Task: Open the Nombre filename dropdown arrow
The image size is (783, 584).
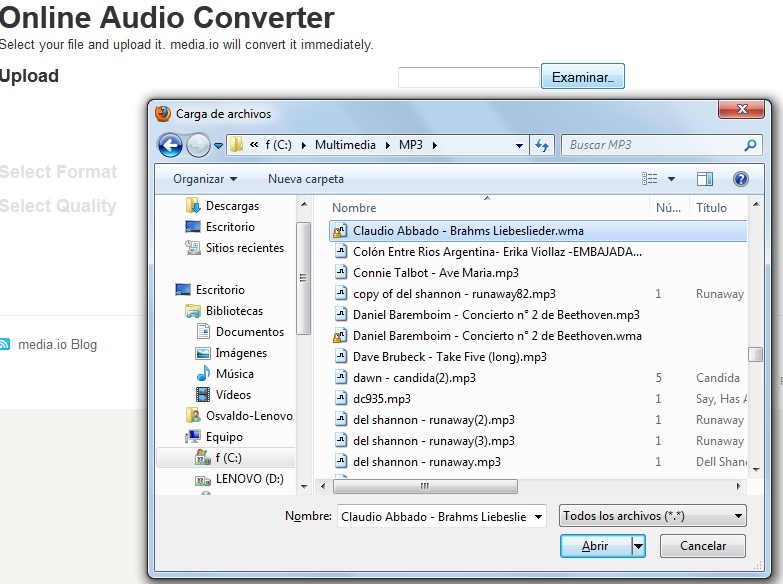Action: (x=538, y=517)
